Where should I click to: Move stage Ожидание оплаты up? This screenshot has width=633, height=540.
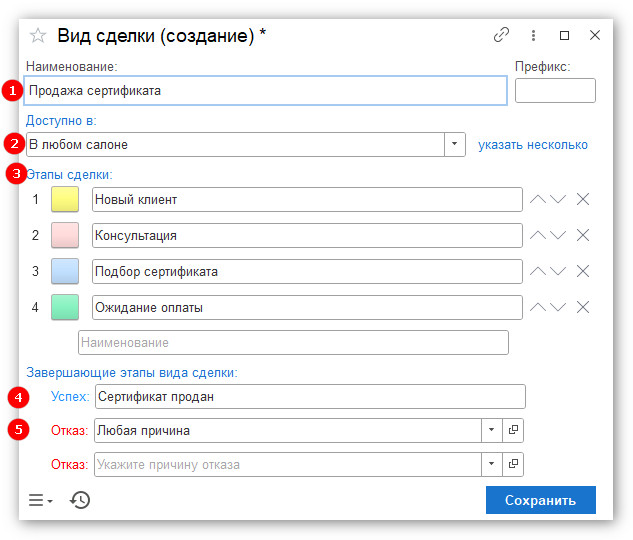click(538, 307)
